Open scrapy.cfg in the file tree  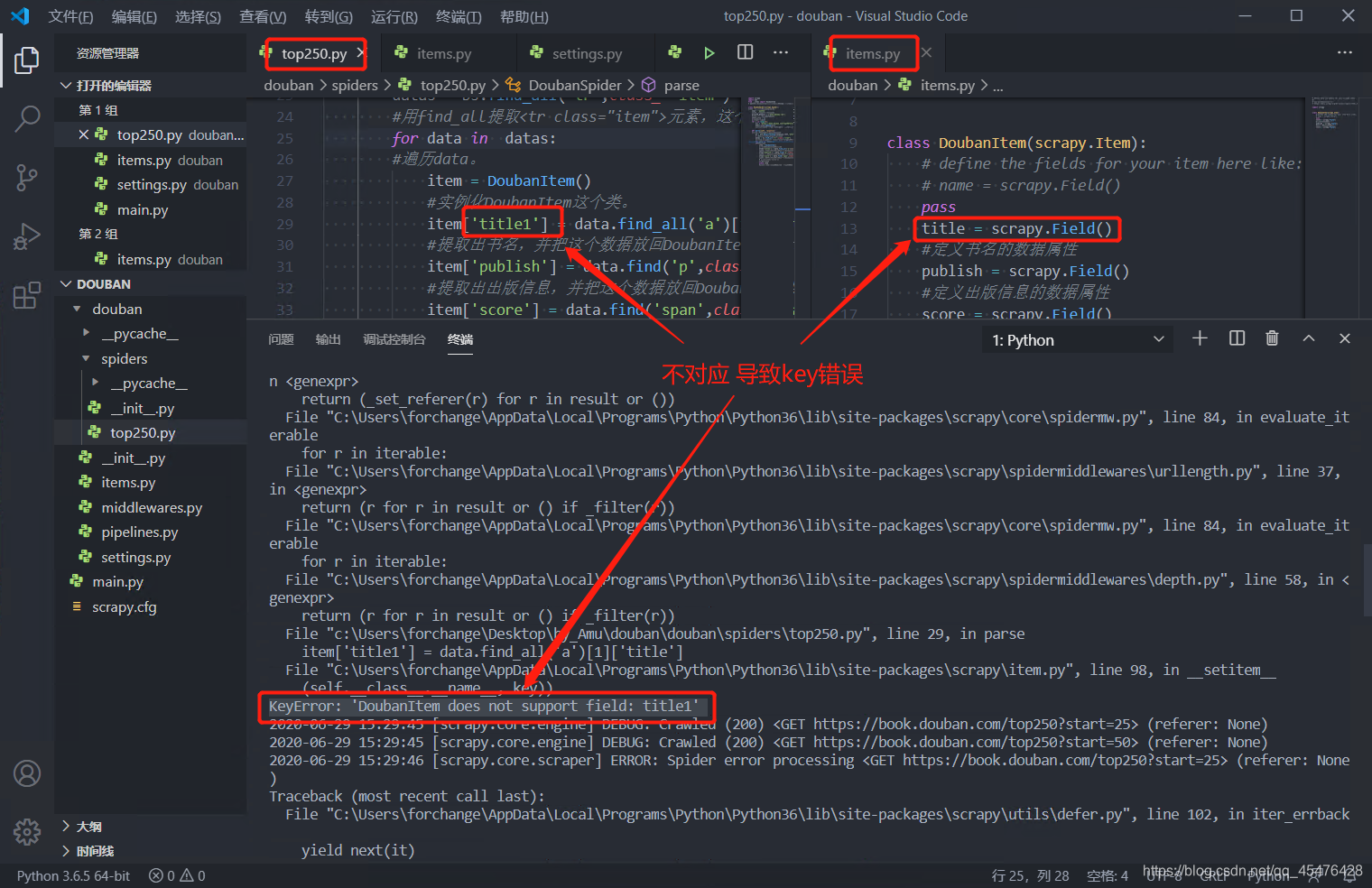[x=150, y=606]
